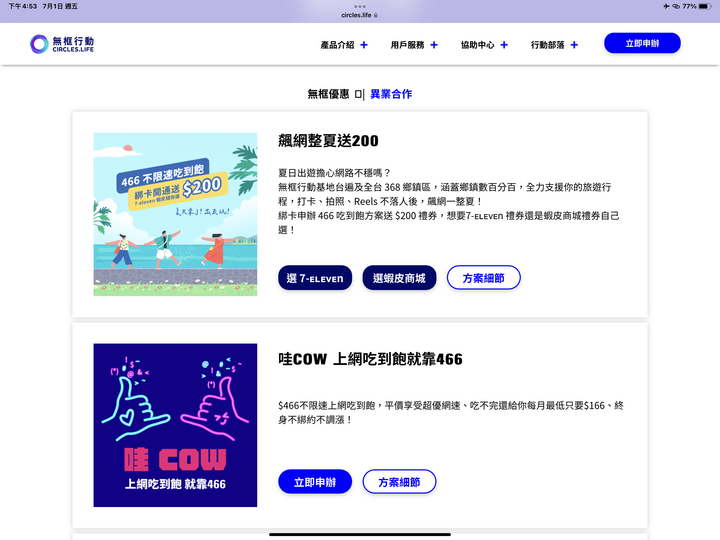This screenshot has height=540, width=720.
Task: Choose the 選 7-ELEVEN voucher button
Action: [x=315, y=278]
